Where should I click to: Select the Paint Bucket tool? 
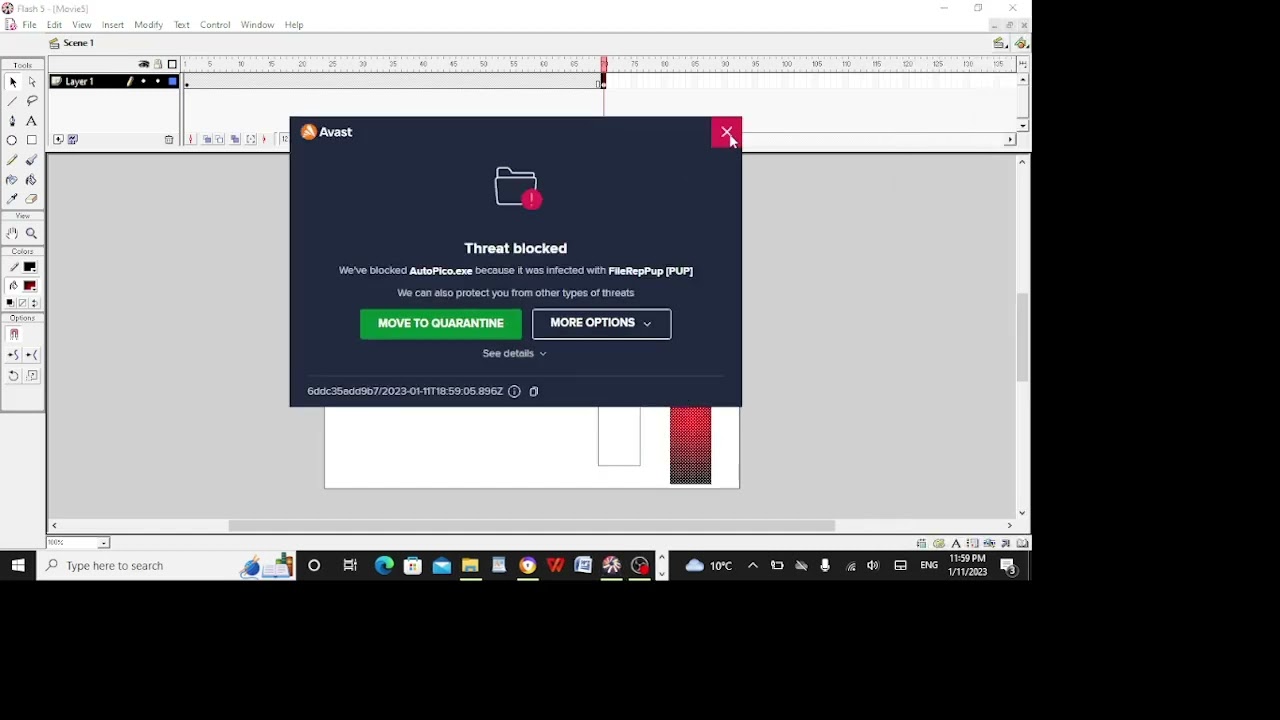(32, 180)
